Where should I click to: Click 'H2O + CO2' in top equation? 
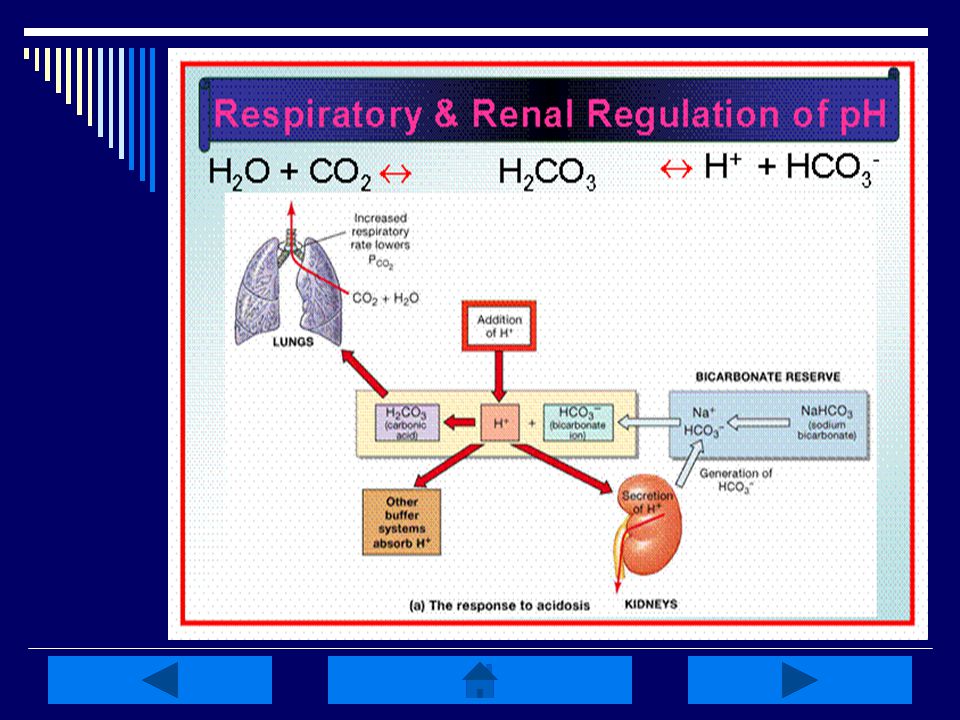[x=290, y=173]
